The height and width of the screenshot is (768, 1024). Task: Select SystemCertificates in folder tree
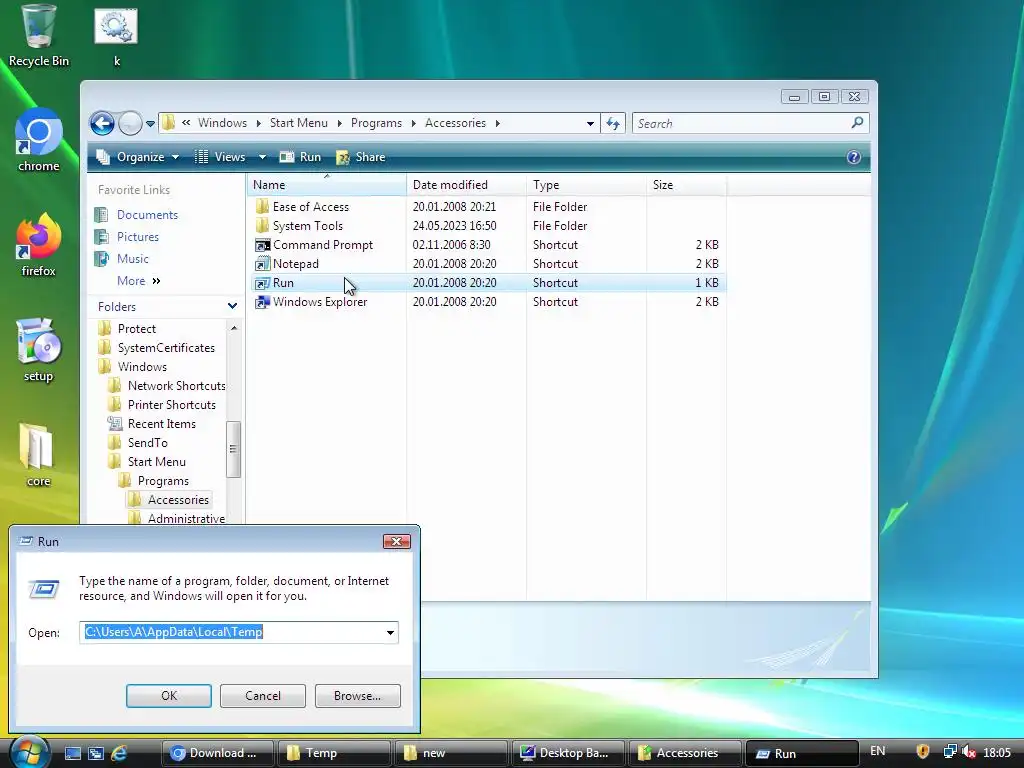coord(166,347)
